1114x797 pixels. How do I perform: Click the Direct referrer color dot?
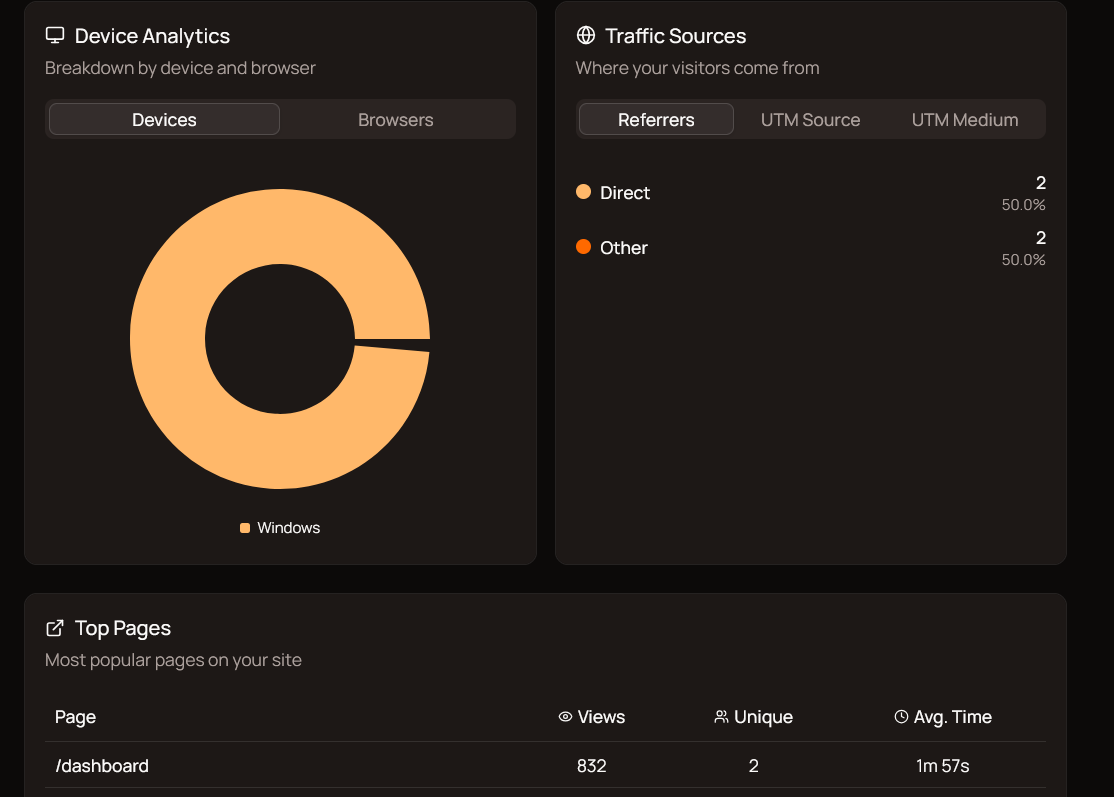(x=583, y=192)
